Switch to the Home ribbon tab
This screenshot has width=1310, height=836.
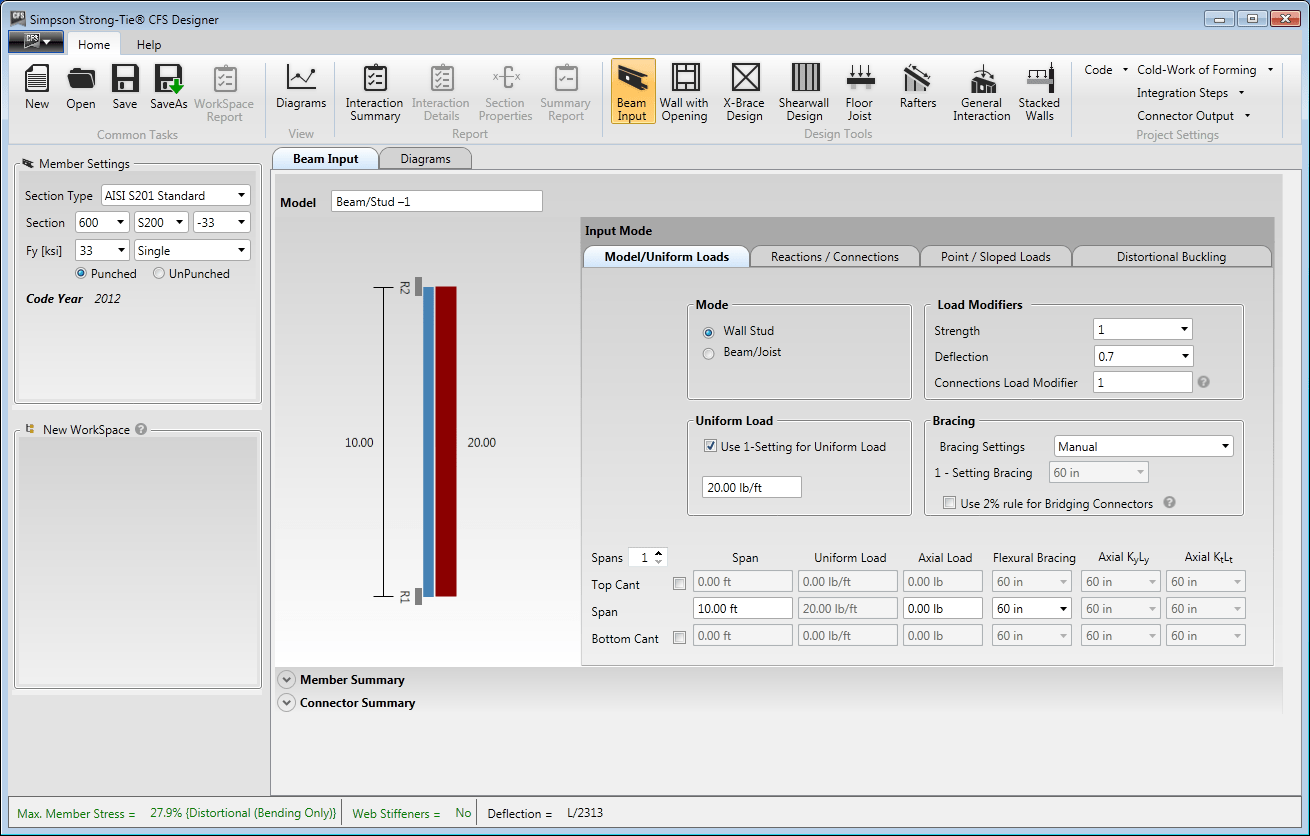coord(94,44)
